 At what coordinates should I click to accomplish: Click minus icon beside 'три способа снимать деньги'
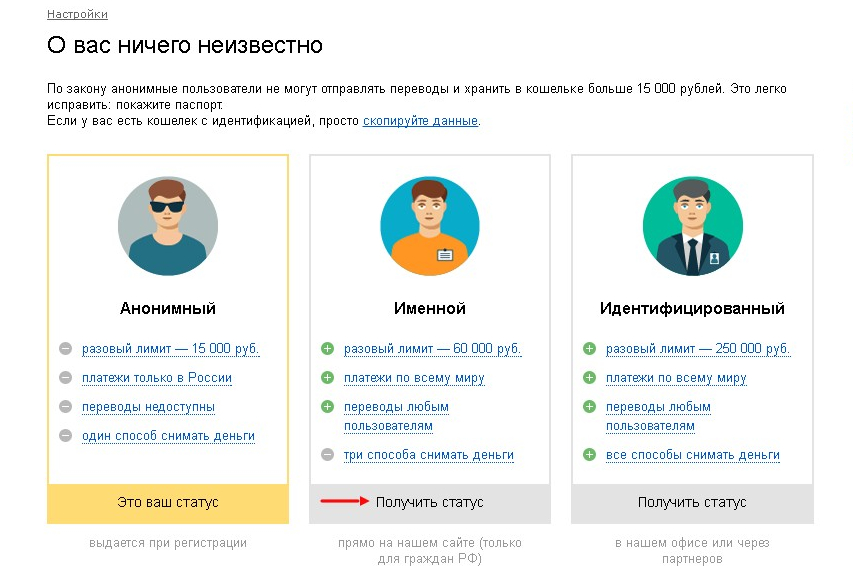[x=327, y=454]
